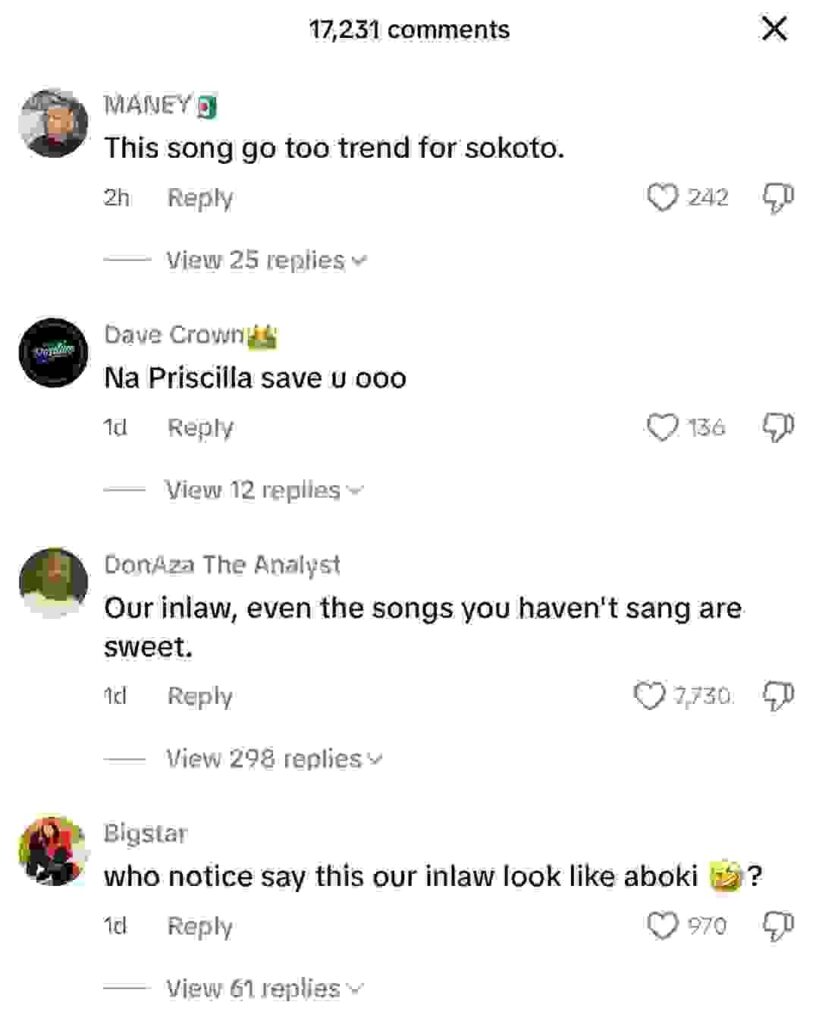Dislike Bigstar's comment
Viewport: 819px width, 1024px height.
[779, 926]
